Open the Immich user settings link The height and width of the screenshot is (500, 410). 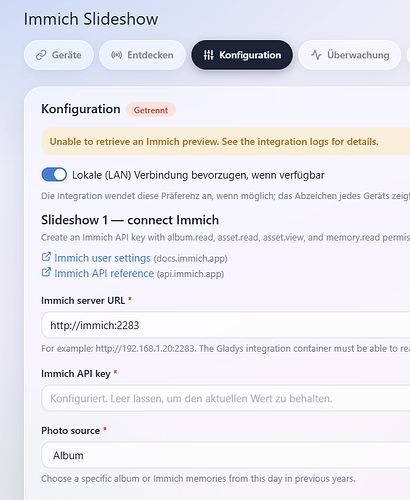[x=102, y=258]
